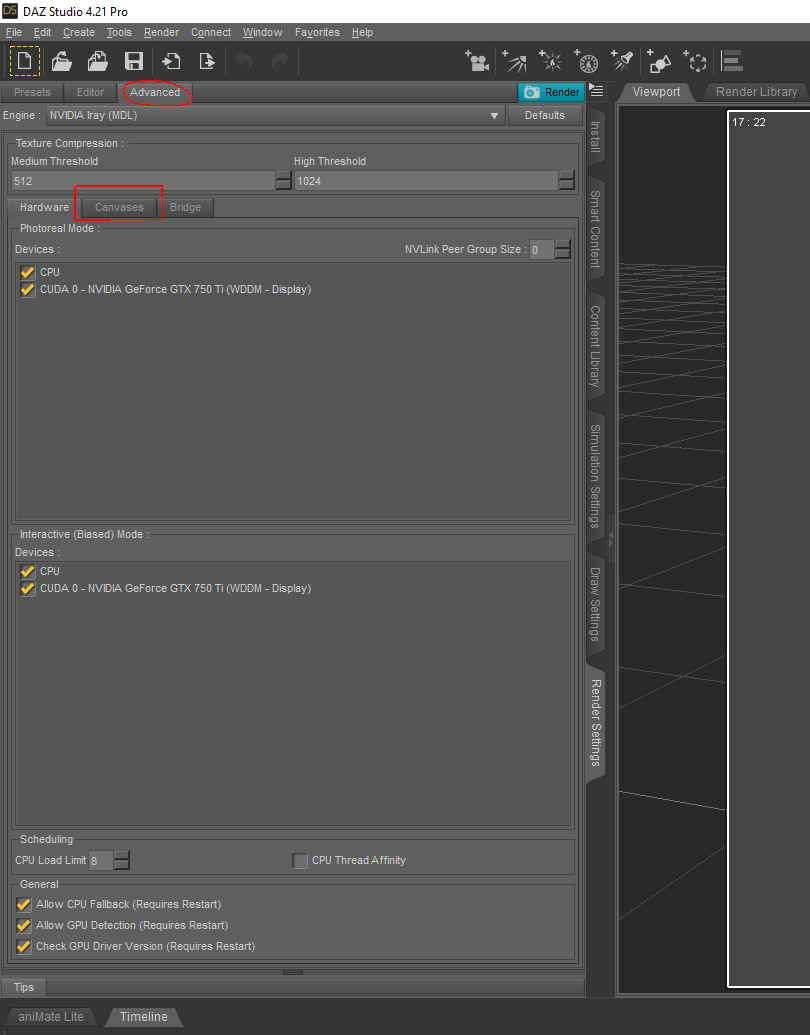This screenshot has width=810, height=1035.
Task: Enable CPU Thread Affinity checkbox
Action: [x=300, y=860]
